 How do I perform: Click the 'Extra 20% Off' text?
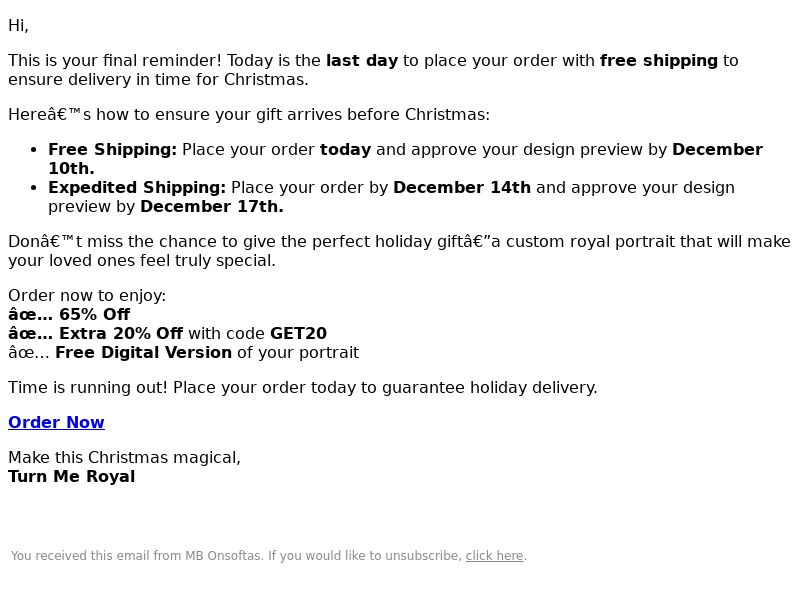121,334
